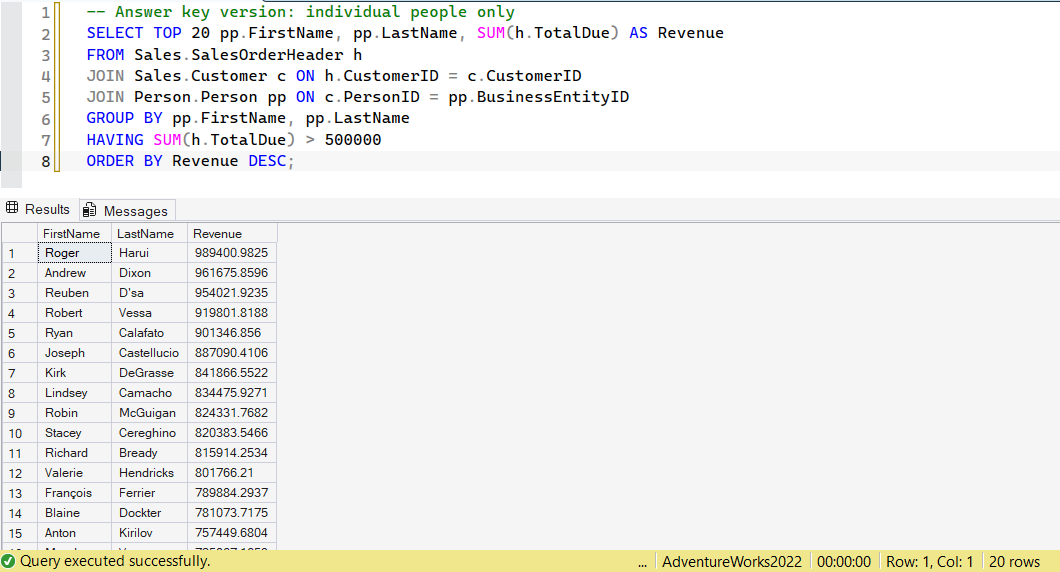Select the cell containing Roger

click(x=74, y=253)
